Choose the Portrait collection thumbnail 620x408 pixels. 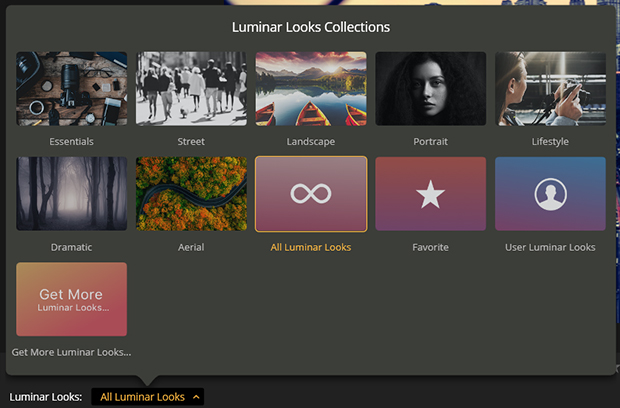pyautogui.click(x=431, y=89)
